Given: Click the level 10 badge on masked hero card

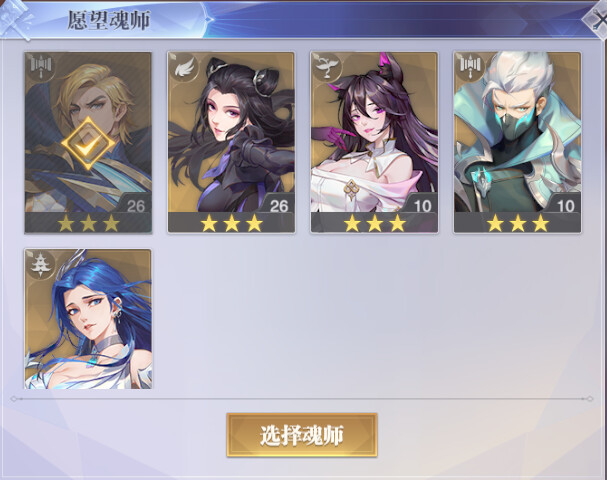Looking at the screenshot, I should pos(565,206).
